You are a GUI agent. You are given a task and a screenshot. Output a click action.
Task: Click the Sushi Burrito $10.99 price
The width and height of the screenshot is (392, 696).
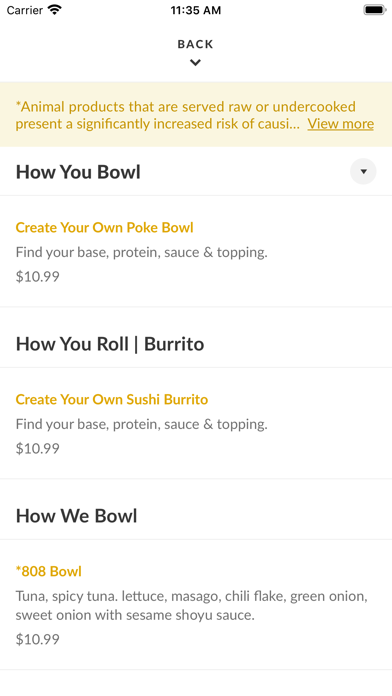(x=38, y=448)
